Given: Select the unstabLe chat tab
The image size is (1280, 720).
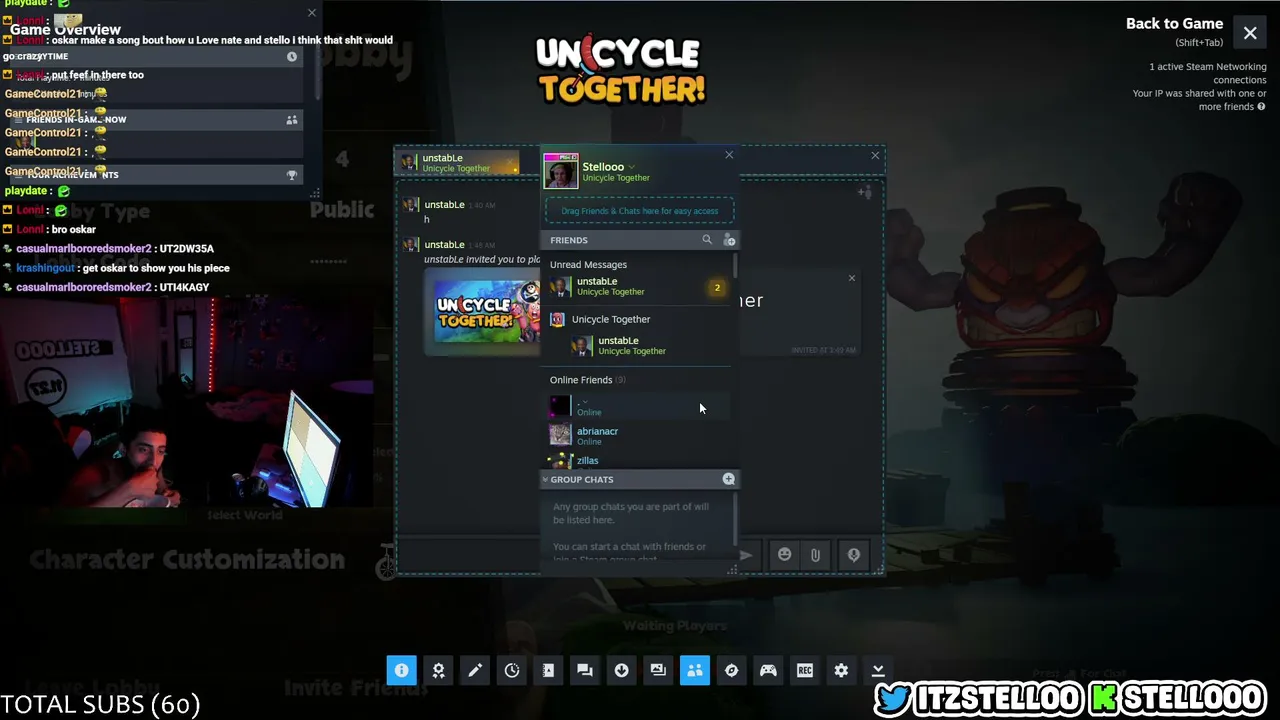Looking at the screenshot, I should pos(459,163).
